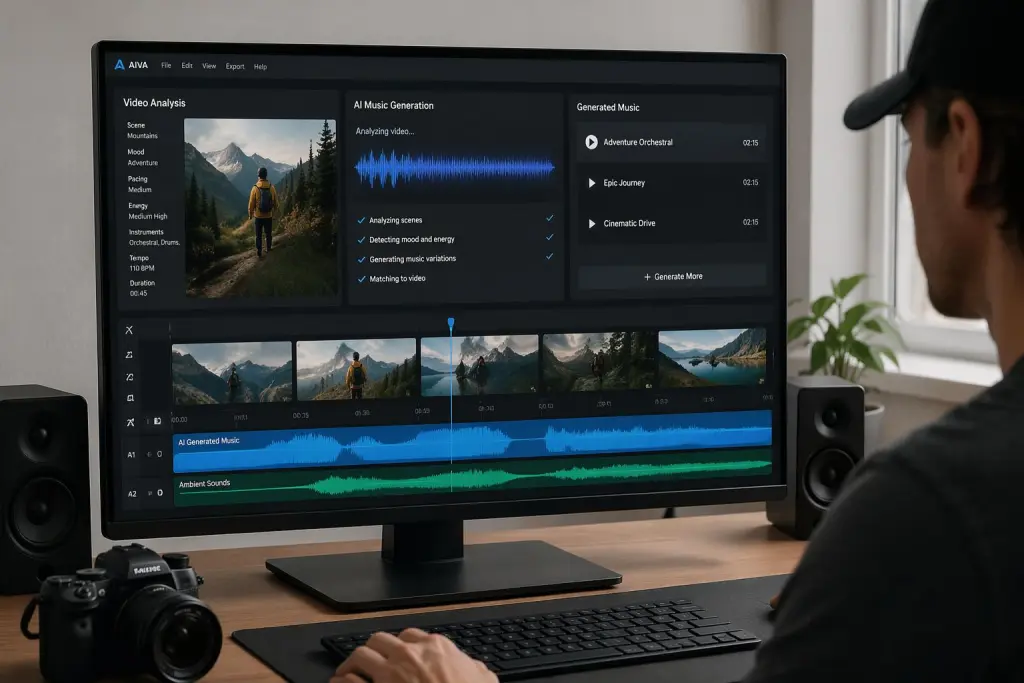Play the Epic Journey track
This screenshot has width=1024, height=683.
tap(592, 183)
